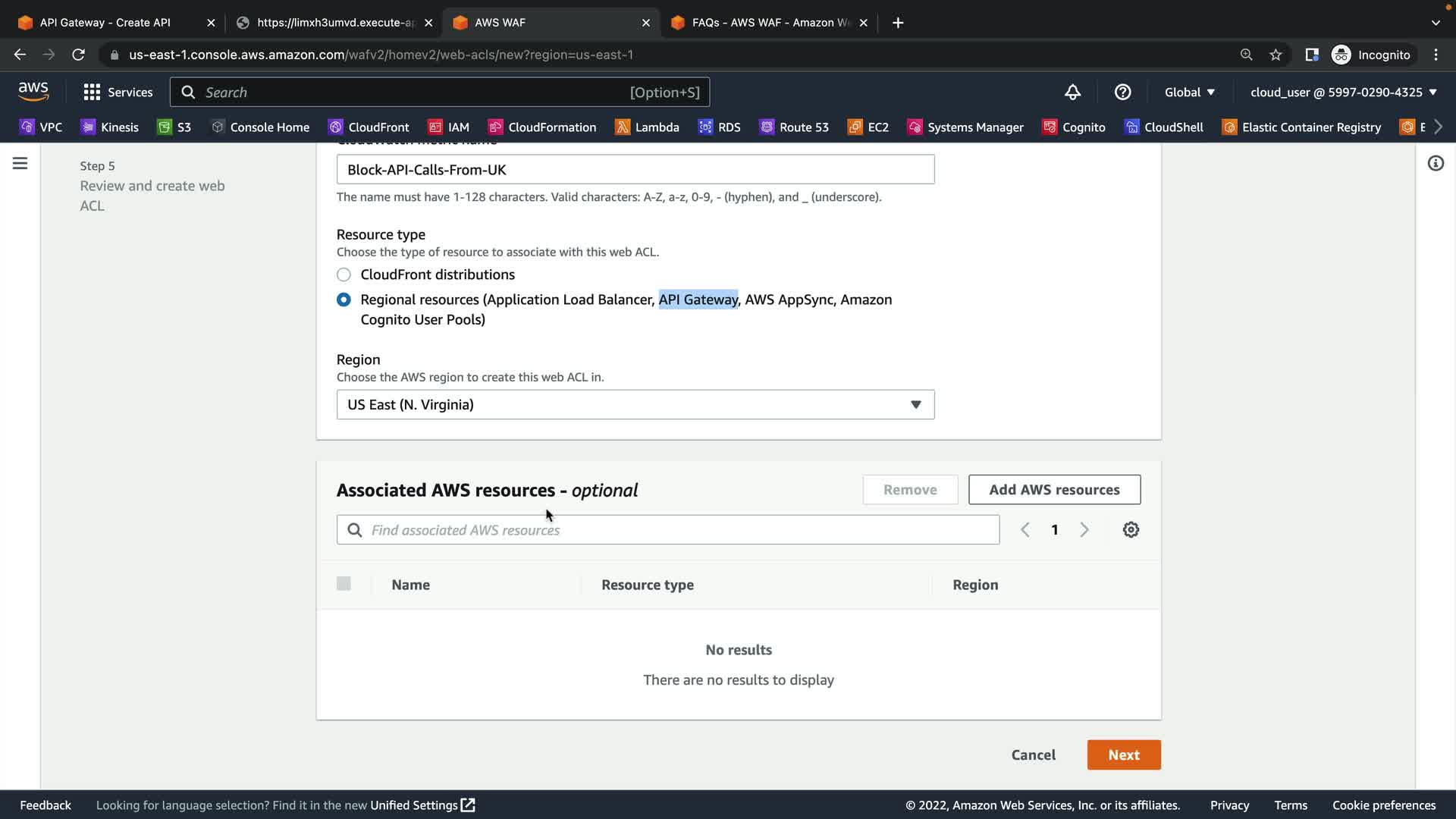Click the AWS help question mark icon
Image resolution: width=1456 pixels, height=819 pixels.
pyautogui.click(x=1122, y=93)
